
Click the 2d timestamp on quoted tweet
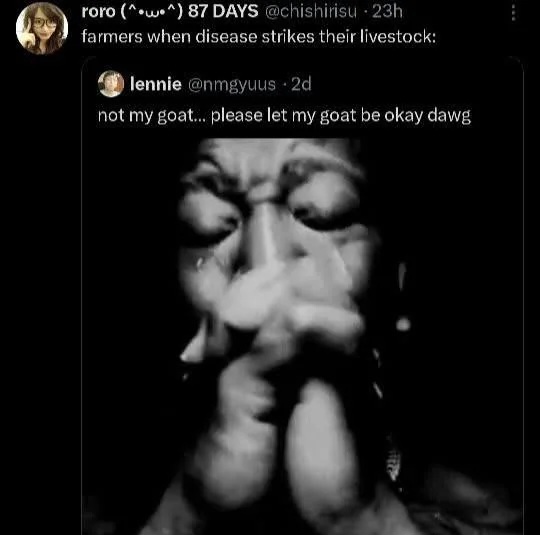(301, 84)
